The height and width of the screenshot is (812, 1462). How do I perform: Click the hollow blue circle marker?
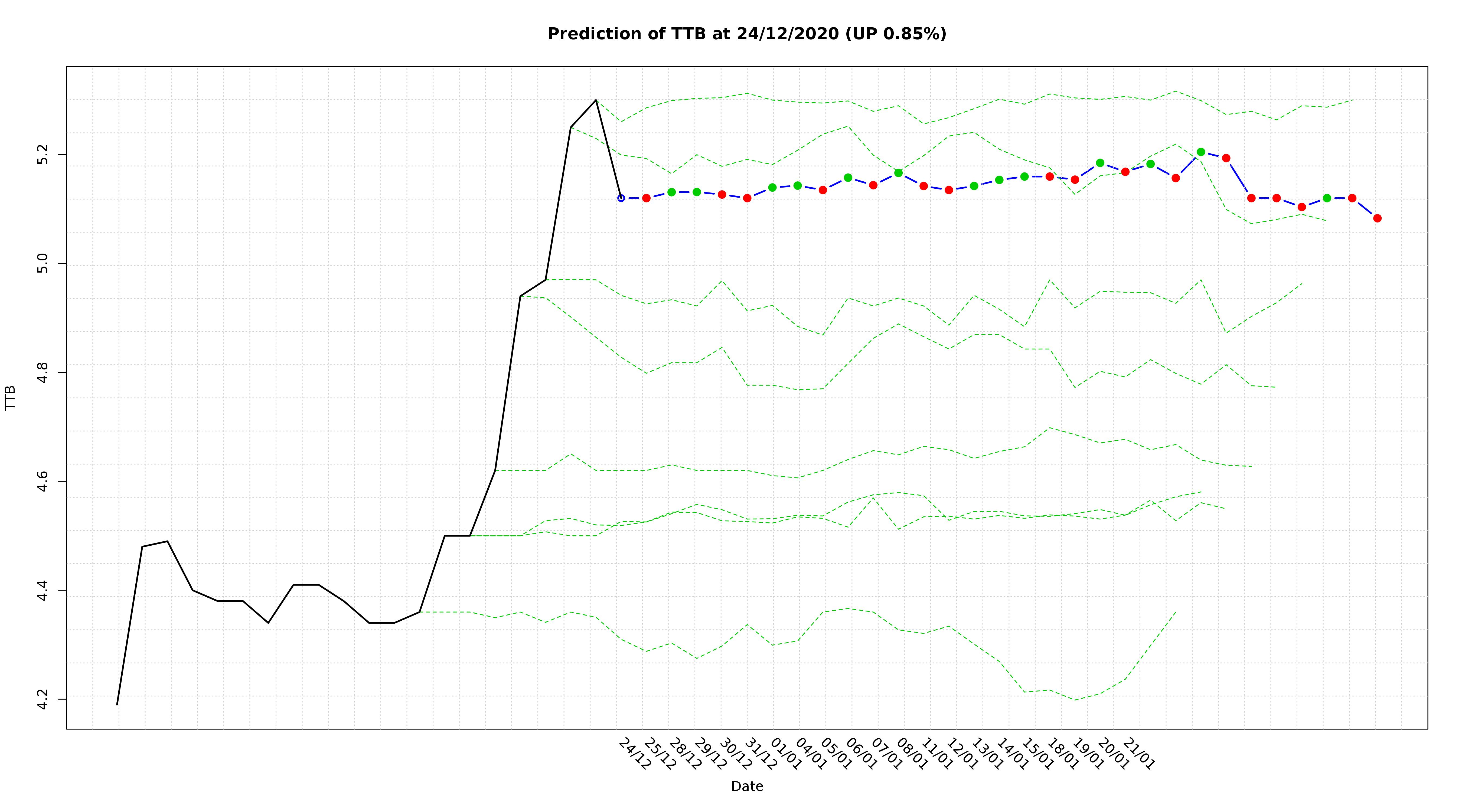pyautogui.click(x=621, y=198)
